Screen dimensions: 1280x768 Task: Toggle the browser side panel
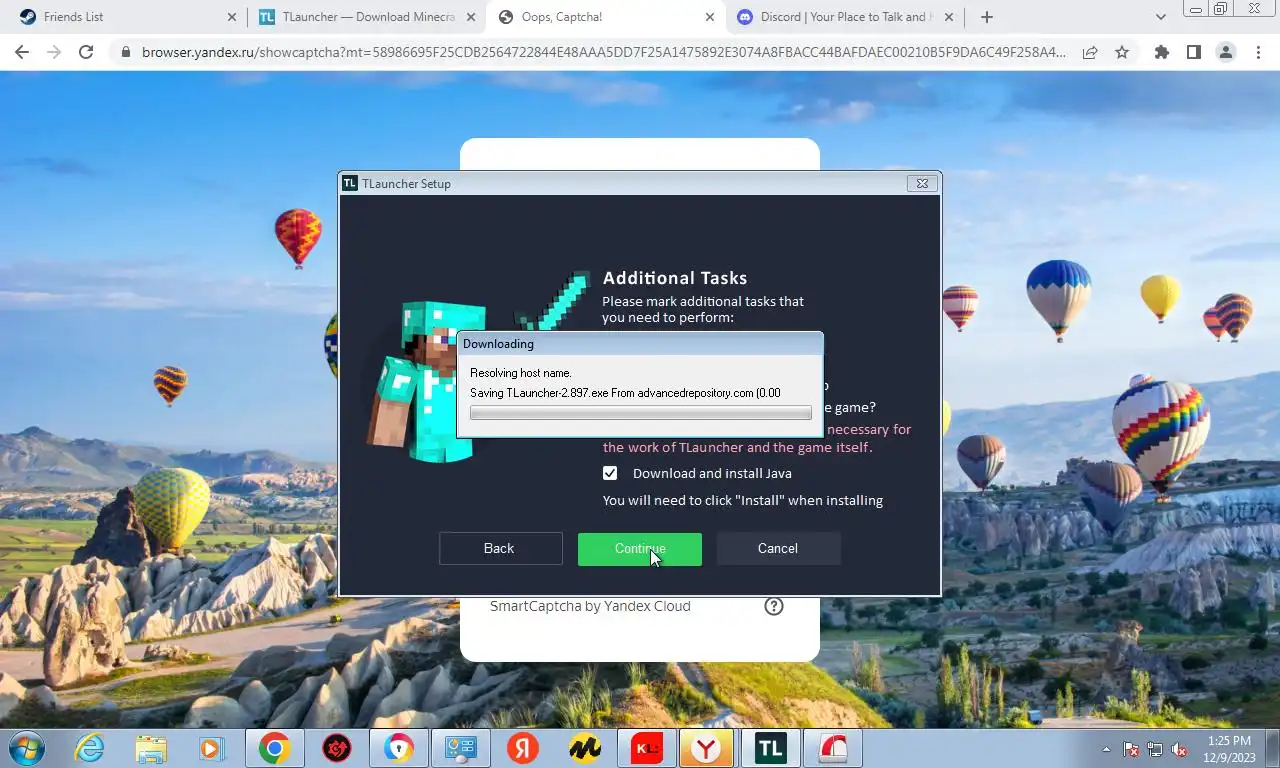coord(1194,52)
